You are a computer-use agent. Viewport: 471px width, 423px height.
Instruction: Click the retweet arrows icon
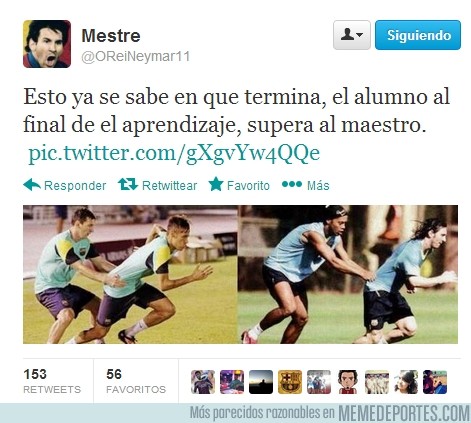128,184
